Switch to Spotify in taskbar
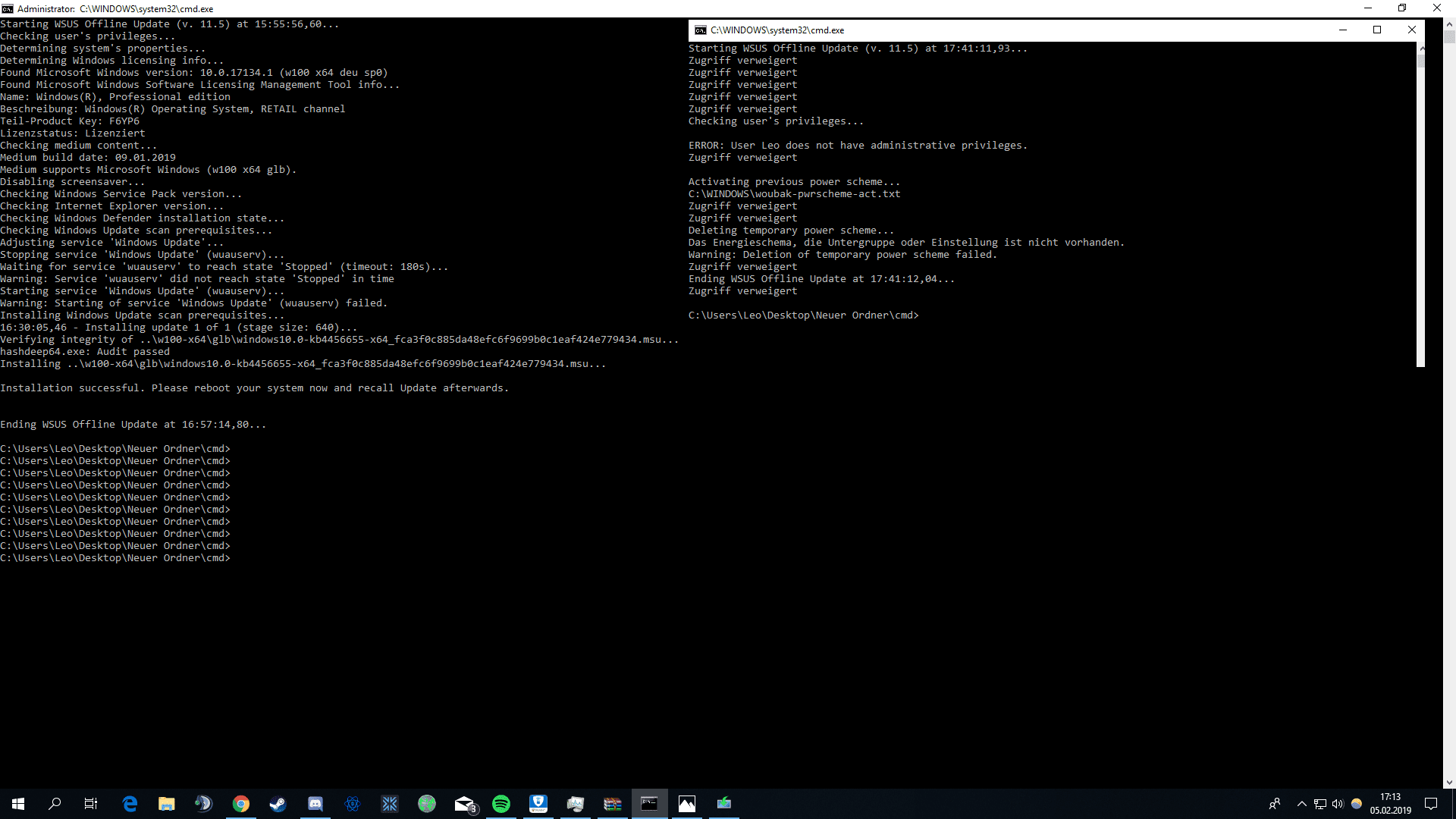The image size is (1456, 819). coord(501,804)
